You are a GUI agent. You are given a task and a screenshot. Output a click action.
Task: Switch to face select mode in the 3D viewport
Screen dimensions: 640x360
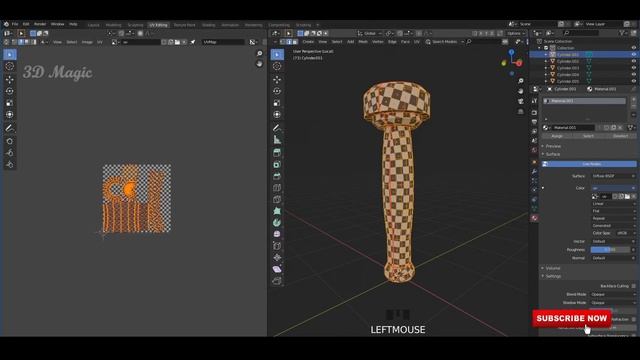(295, 42)
